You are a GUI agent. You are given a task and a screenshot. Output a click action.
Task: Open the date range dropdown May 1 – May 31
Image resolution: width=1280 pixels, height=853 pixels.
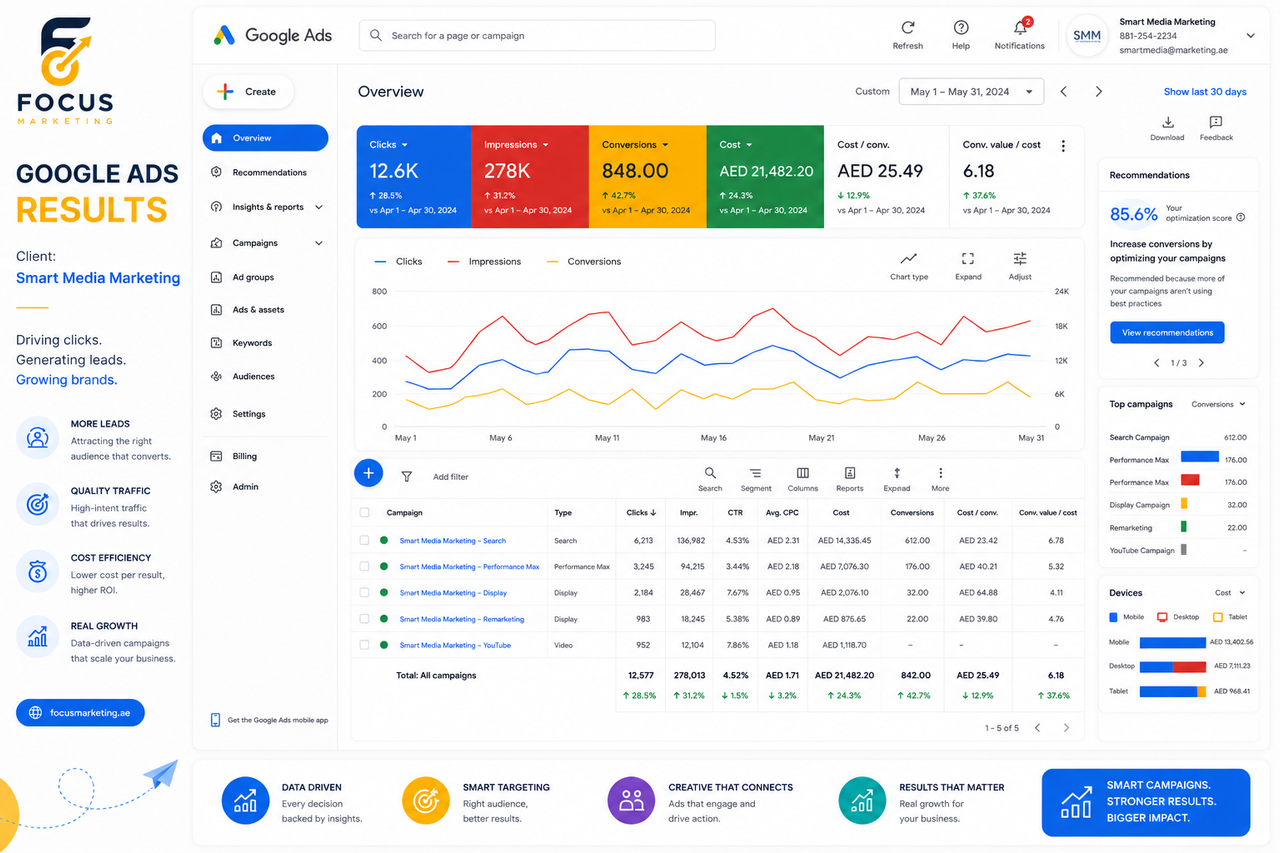coord(971,91)
